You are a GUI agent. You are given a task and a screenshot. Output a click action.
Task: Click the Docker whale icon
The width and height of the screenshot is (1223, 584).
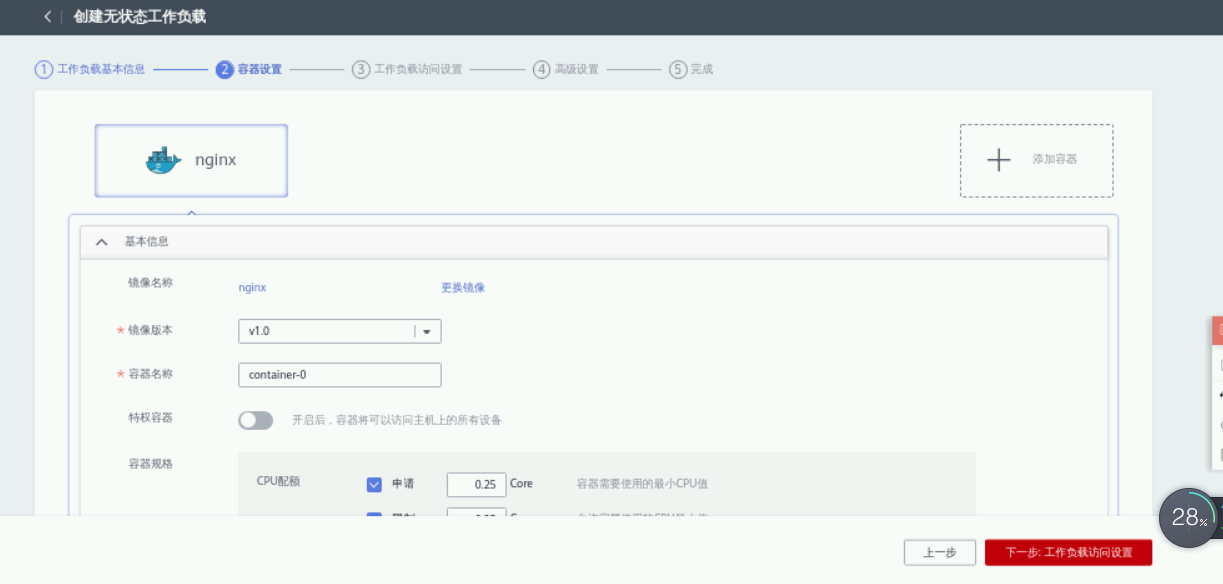[x=164, y=160]
